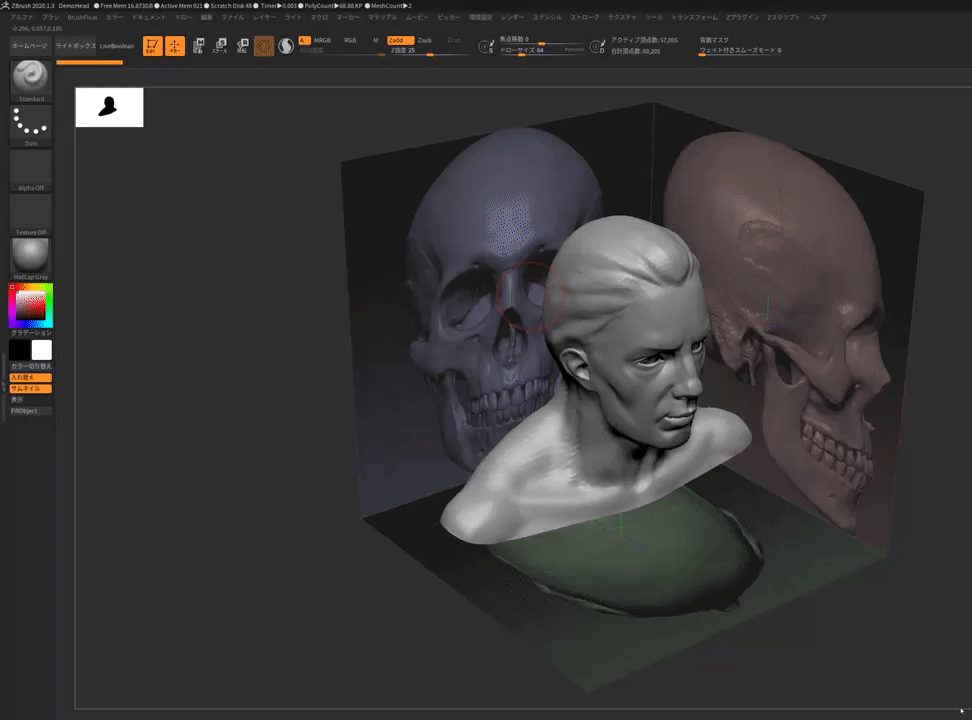
Task: Open the Dots stroke type picker
Action: pos(31,124)
